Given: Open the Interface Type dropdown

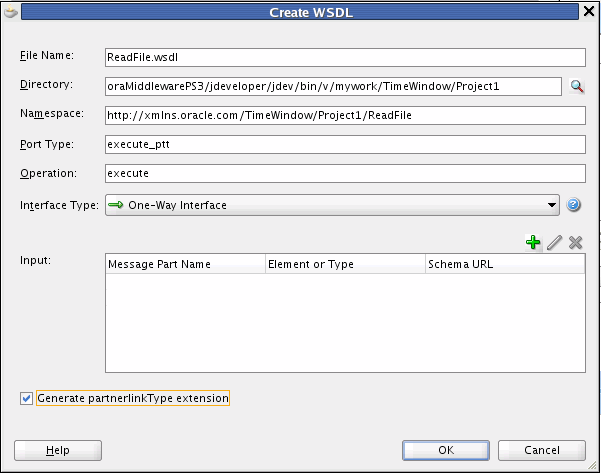Looking at the screenshot, I should click(x=552, y=205).
